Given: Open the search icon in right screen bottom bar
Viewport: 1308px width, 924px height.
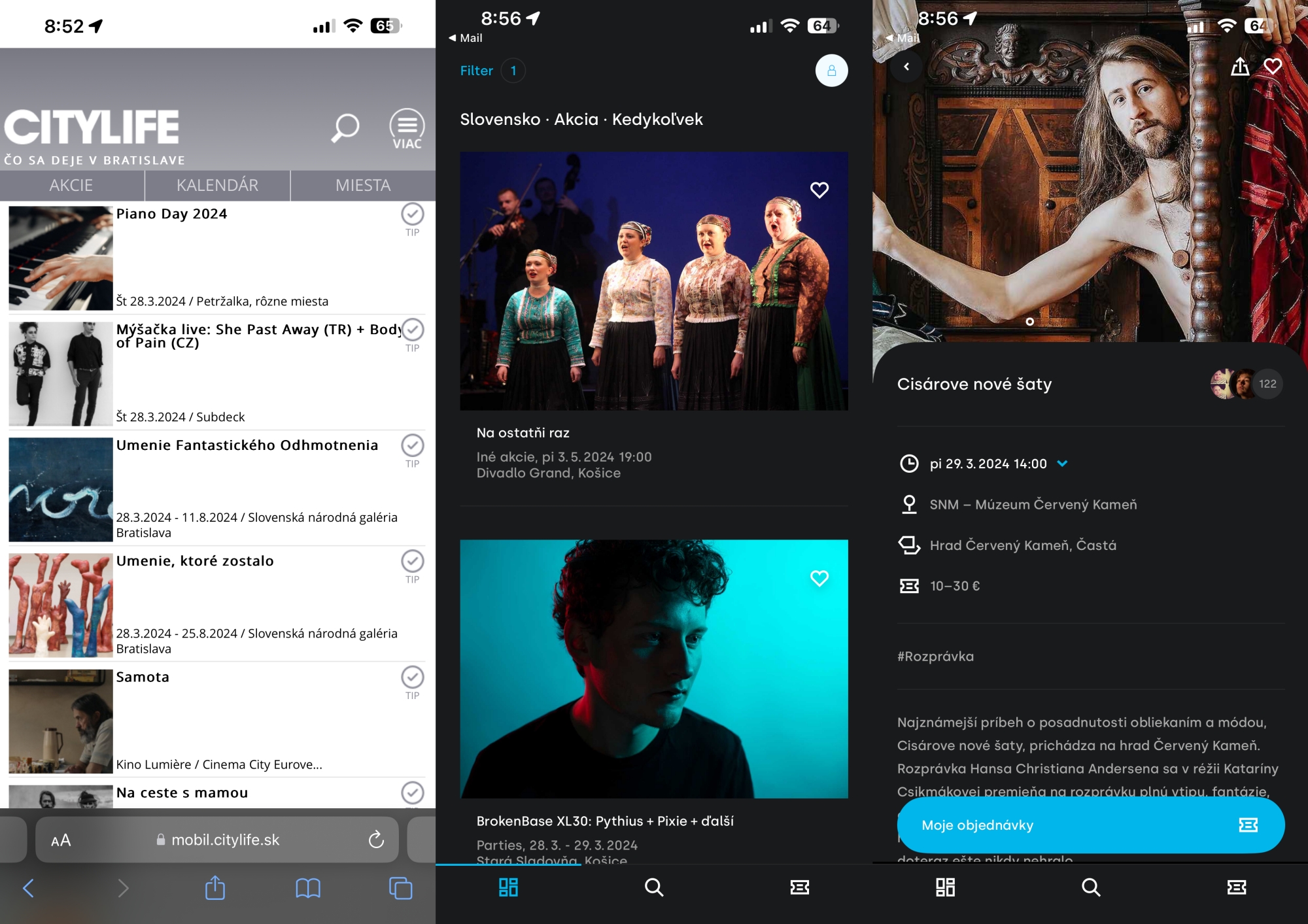Looking at the screenshot, I should click(x=1091, y=887).
